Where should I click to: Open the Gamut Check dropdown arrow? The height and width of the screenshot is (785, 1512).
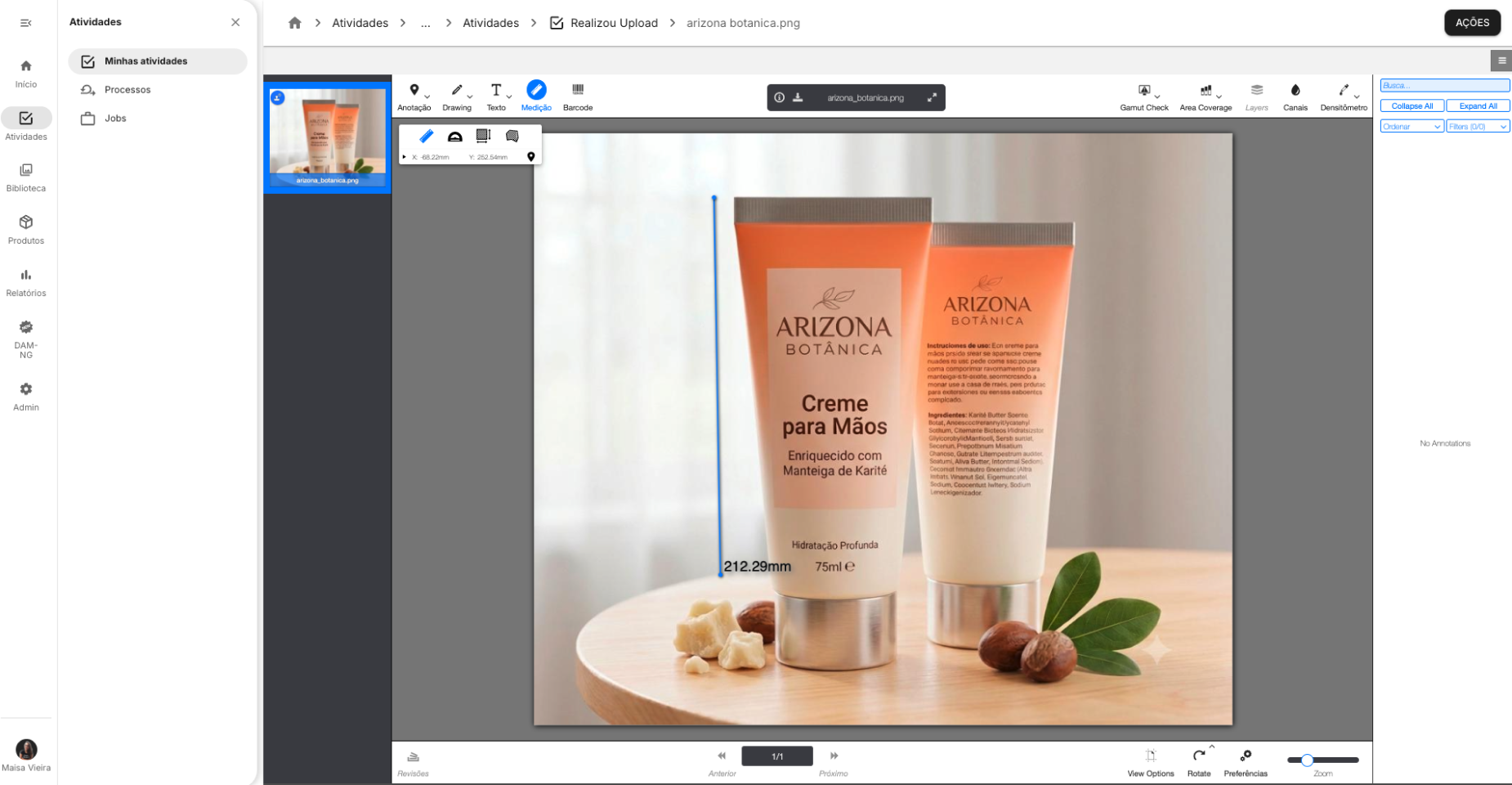click(1157, 97)
